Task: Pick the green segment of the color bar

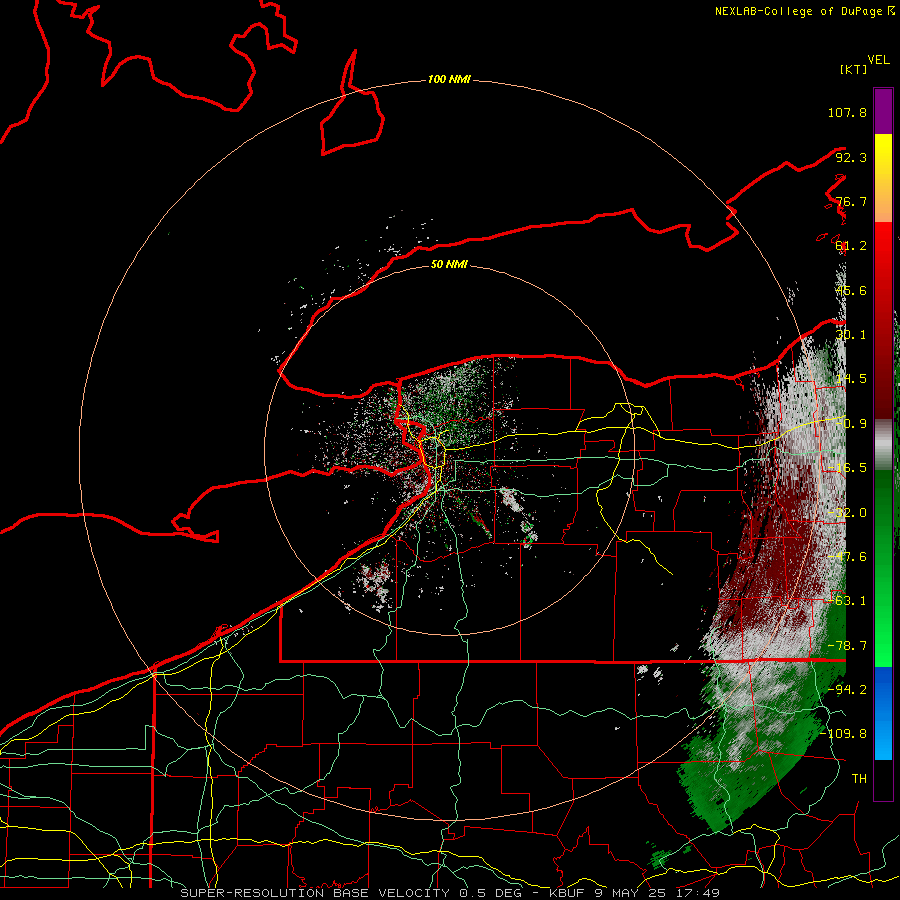Action: pos(883,568)
